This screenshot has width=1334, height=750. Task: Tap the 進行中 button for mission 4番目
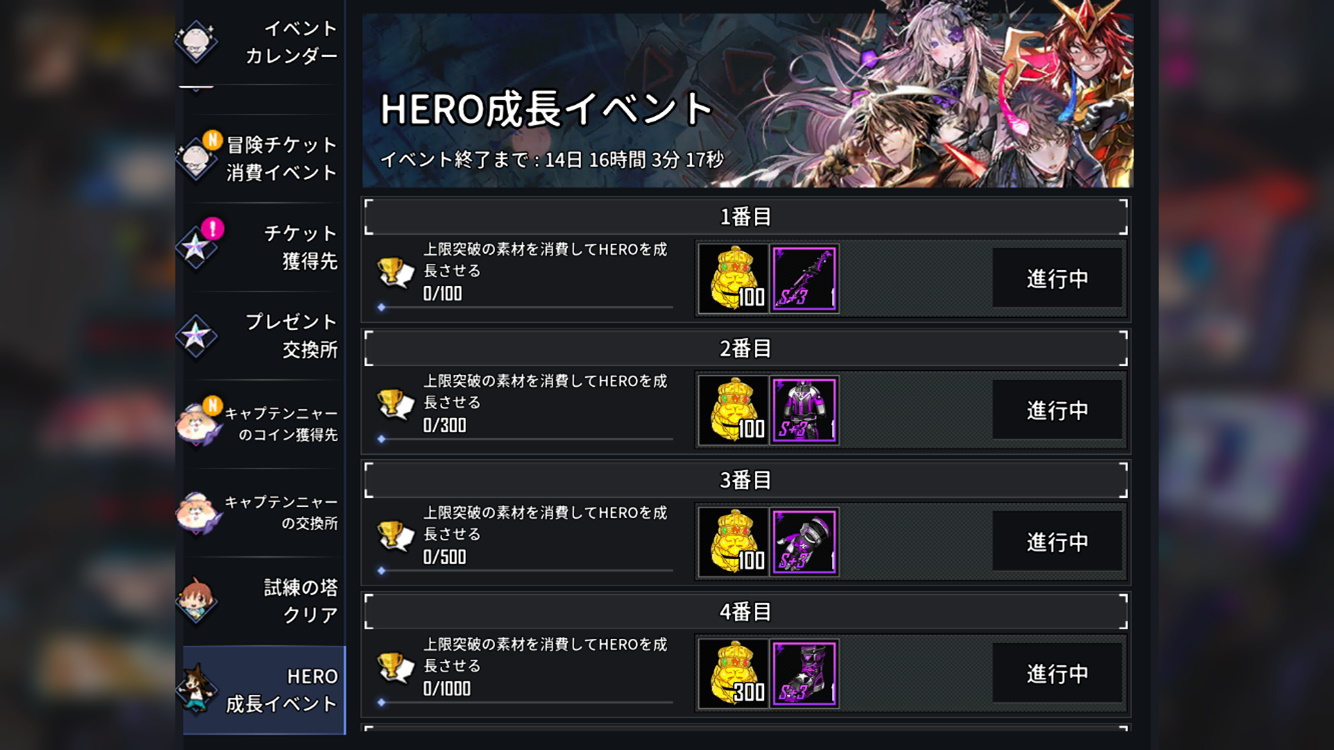coord(1057,674)
